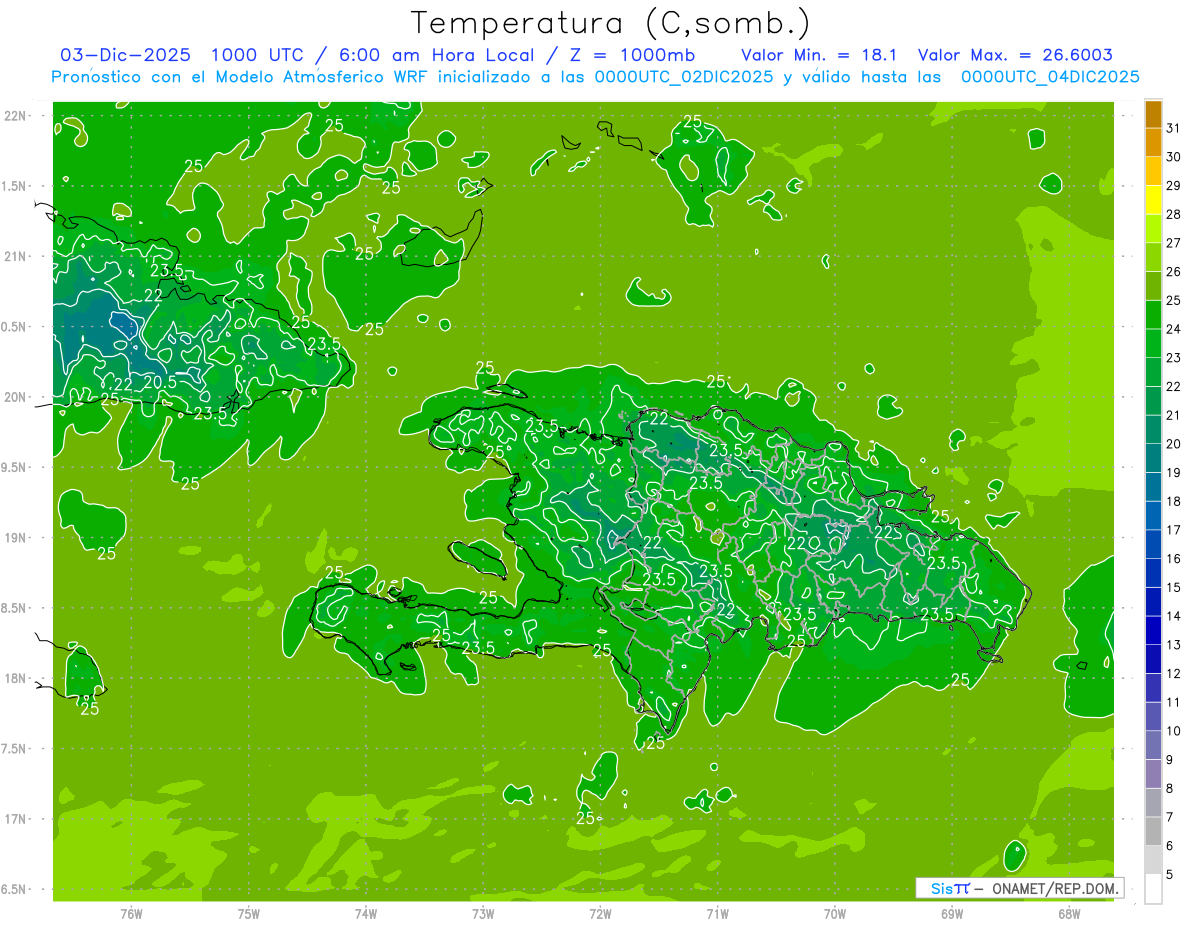Click the "Valor Max. = 26.6003" readout
The height and width of the screenshot is (927, 1200).
[x=1015, y=56]
